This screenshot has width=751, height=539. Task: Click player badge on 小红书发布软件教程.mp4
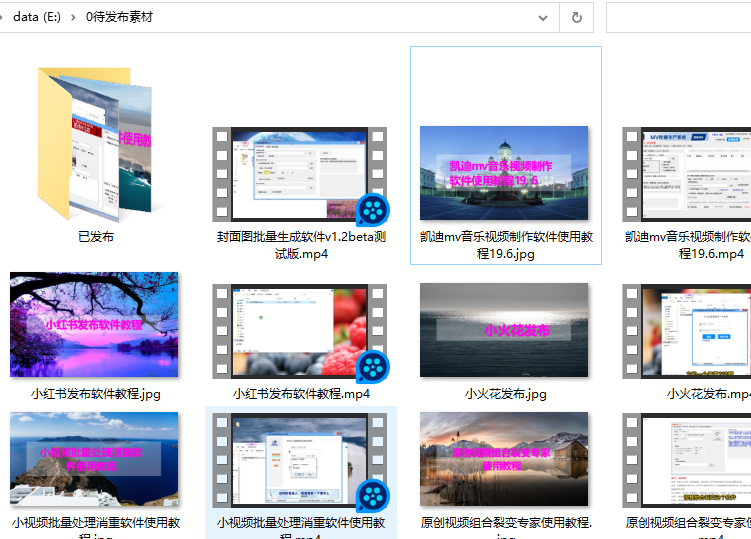373,367
